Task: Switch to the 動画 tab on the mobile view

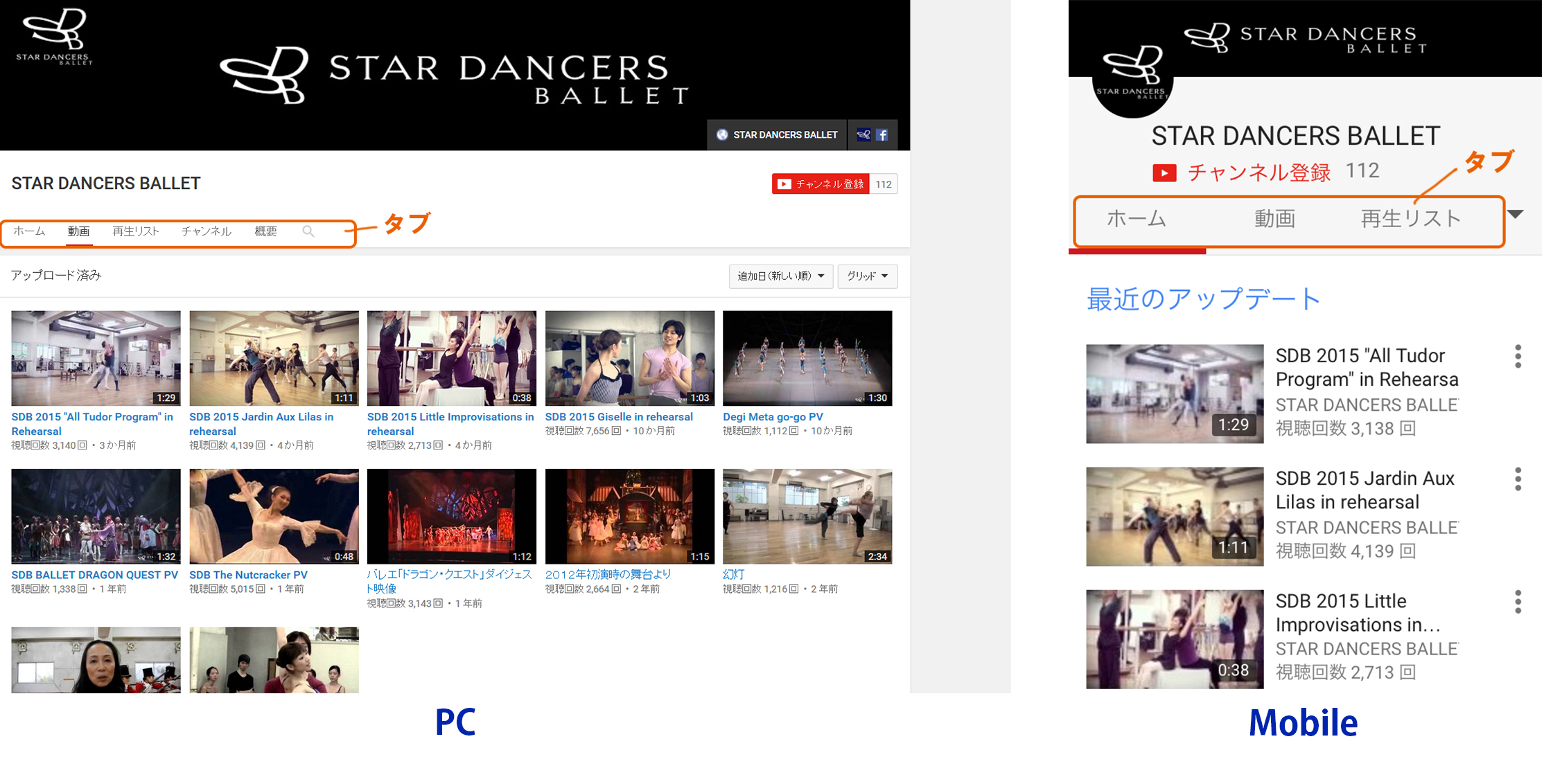Action: [1274, 219]
